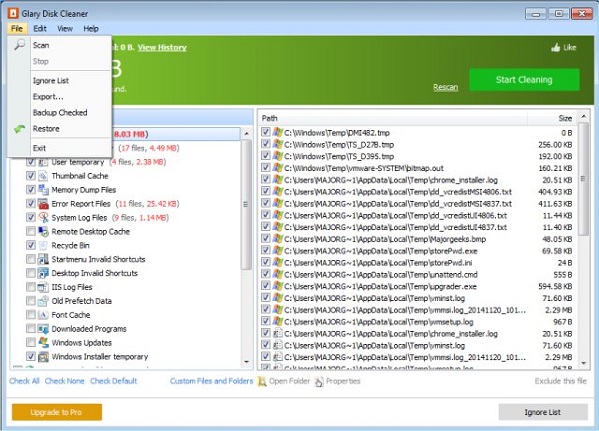The width and height of the screenshot is (599, 431).
Task: Open the File menu
Action: (17, 29)
